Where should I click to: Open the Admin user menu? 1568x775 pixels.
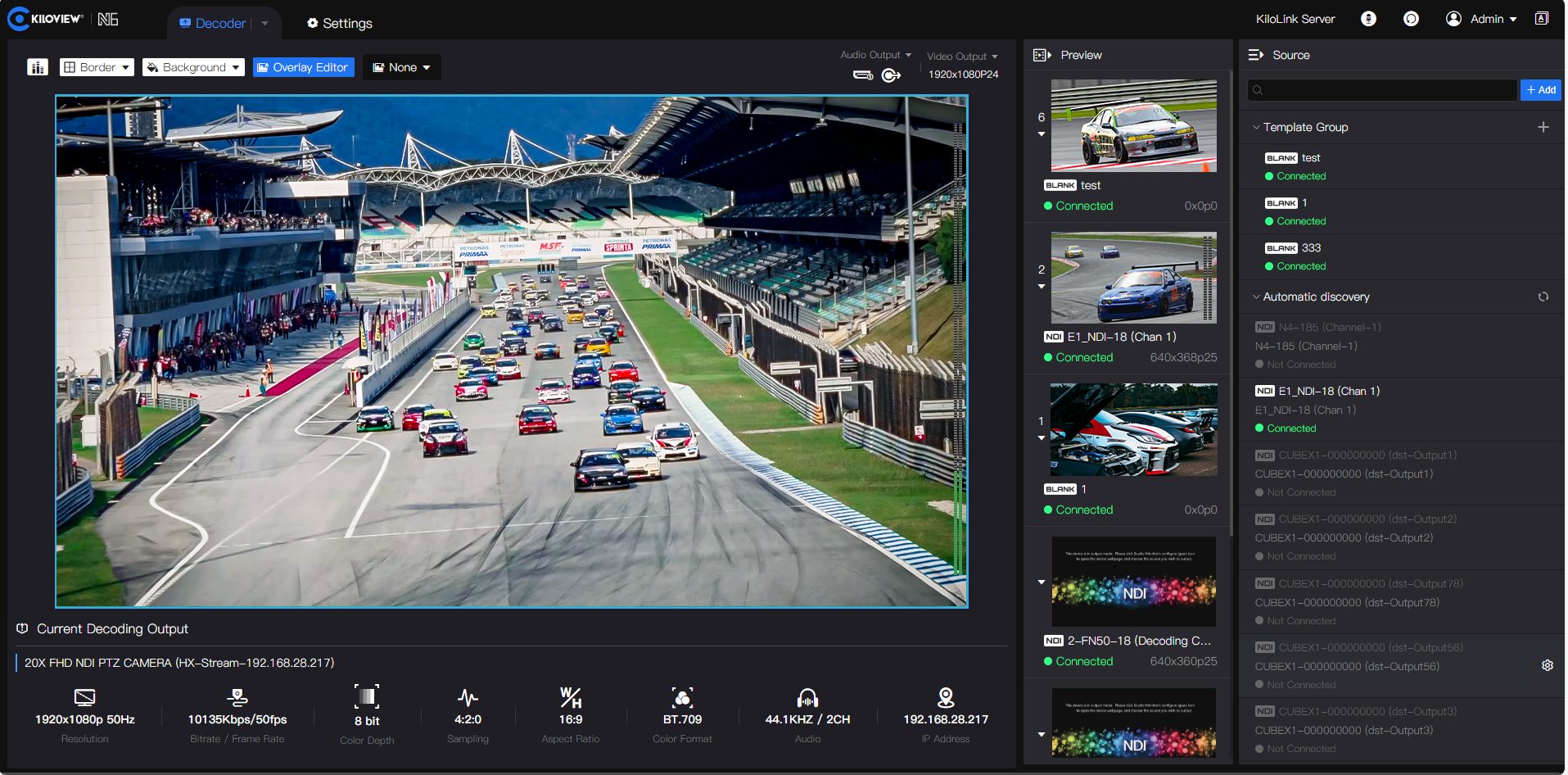pyautogui.click(x=1484, y=19)
